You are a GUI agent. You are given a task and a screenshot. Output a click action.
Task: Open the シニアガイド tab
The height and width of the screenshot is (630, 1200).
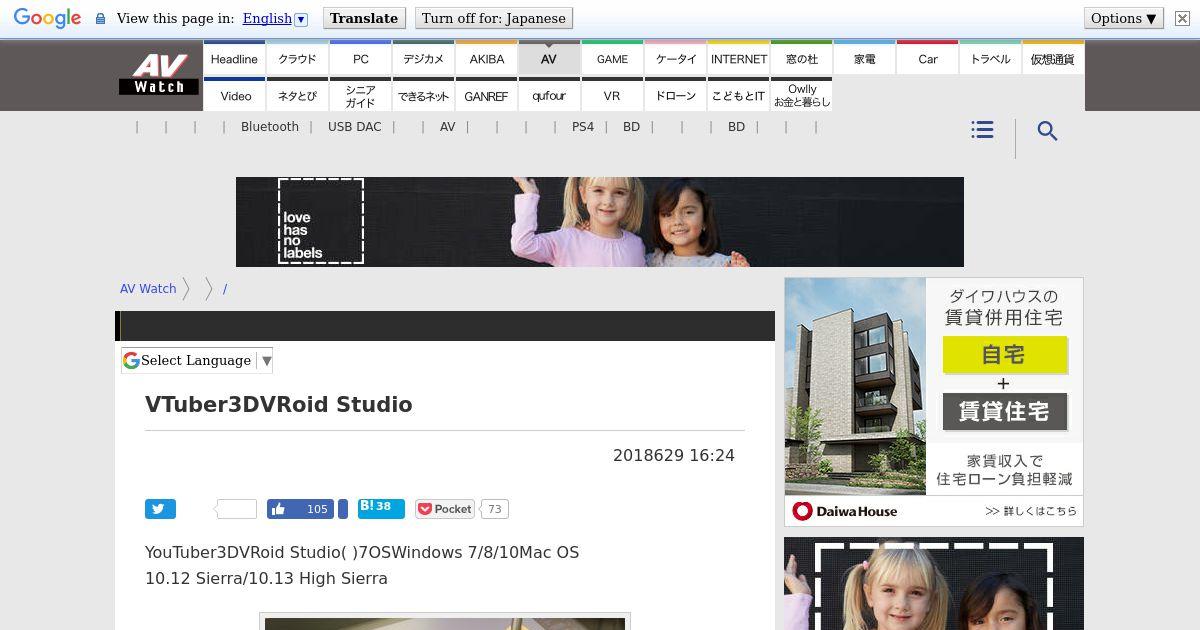pos(361,95)
